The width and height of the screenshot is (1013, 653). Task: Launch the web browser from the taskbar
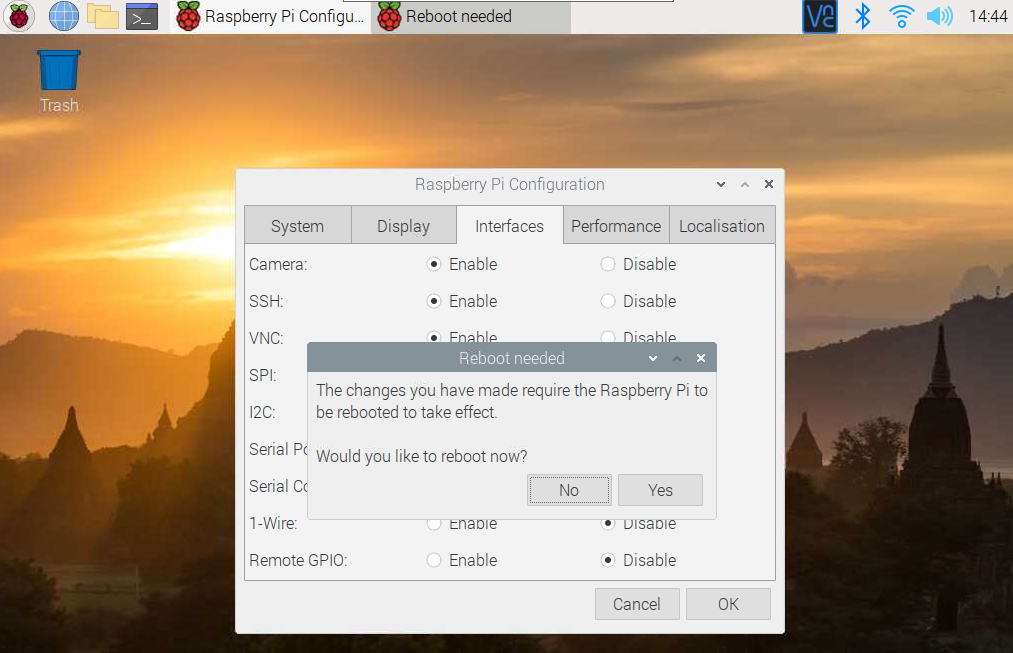[x=63, y=16]
